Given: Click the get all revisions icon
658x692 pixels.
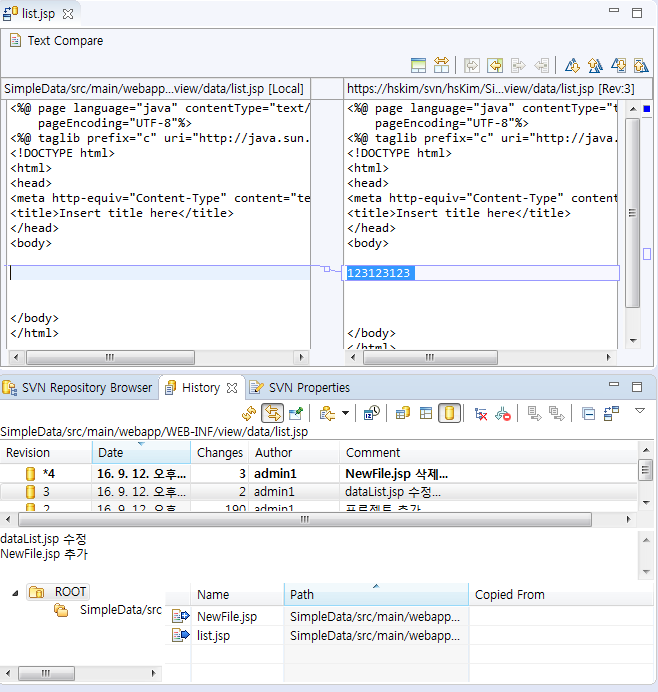Looking at the screenshot, I should (x=556, y=414).
